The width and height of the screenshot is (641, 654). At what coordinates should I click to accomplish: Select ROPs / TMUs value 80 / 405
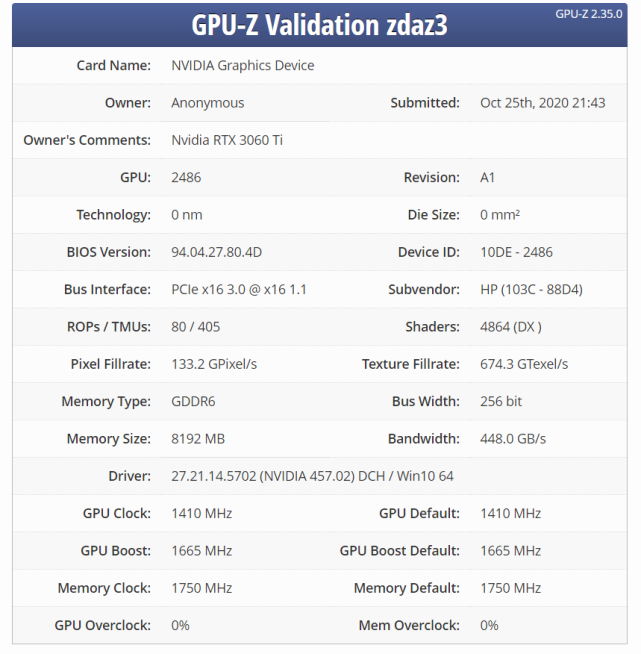click(196, 327)
